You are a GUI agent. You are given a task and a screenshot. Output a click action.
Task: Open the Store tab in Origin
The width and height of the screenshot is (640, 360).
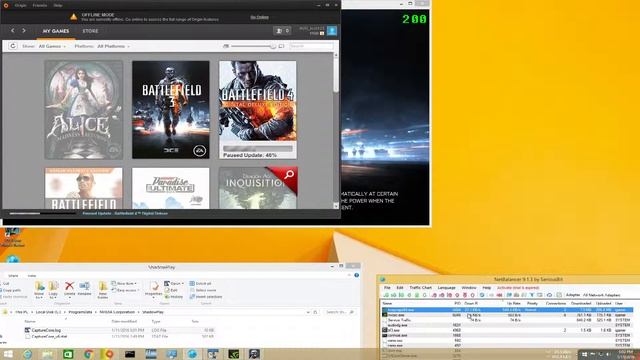click(90, 31)
